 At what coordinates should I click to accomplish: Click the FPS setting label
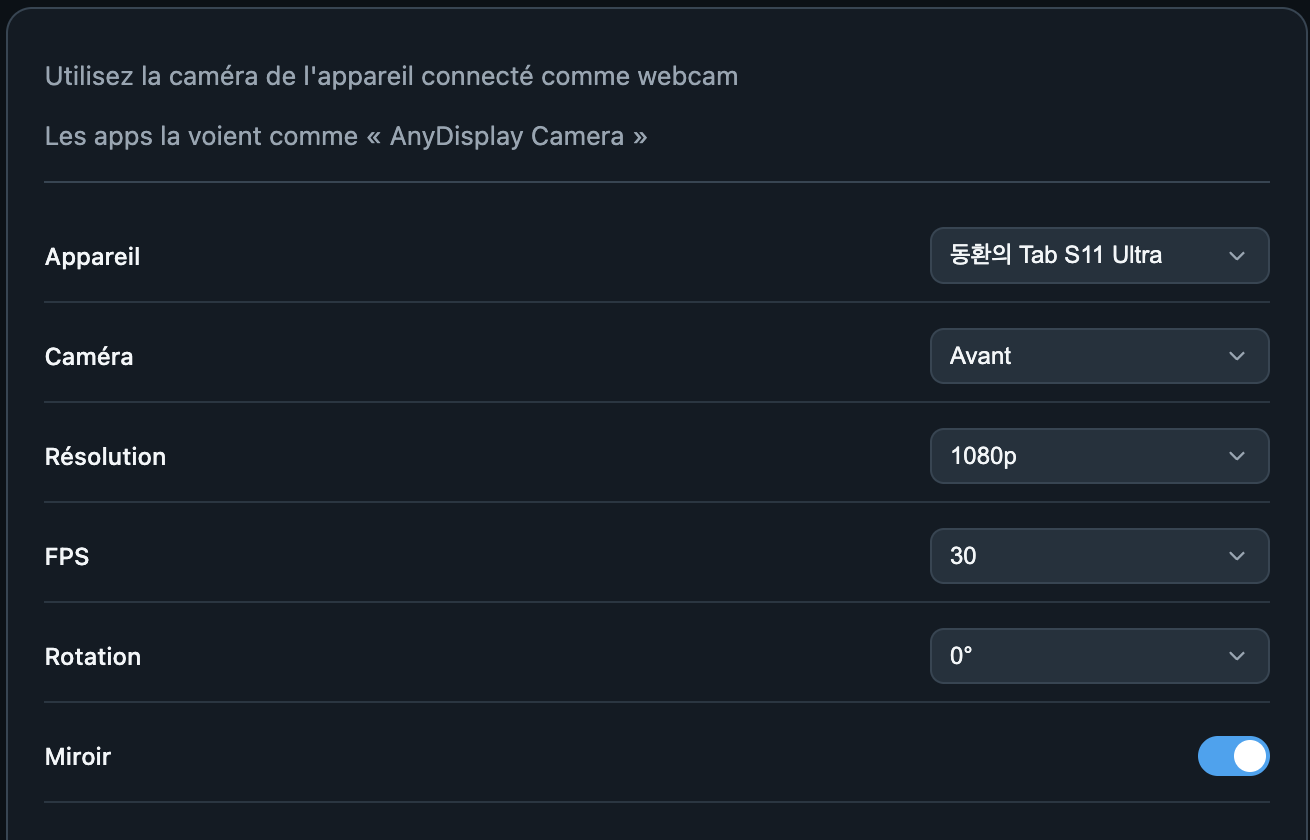67,557
